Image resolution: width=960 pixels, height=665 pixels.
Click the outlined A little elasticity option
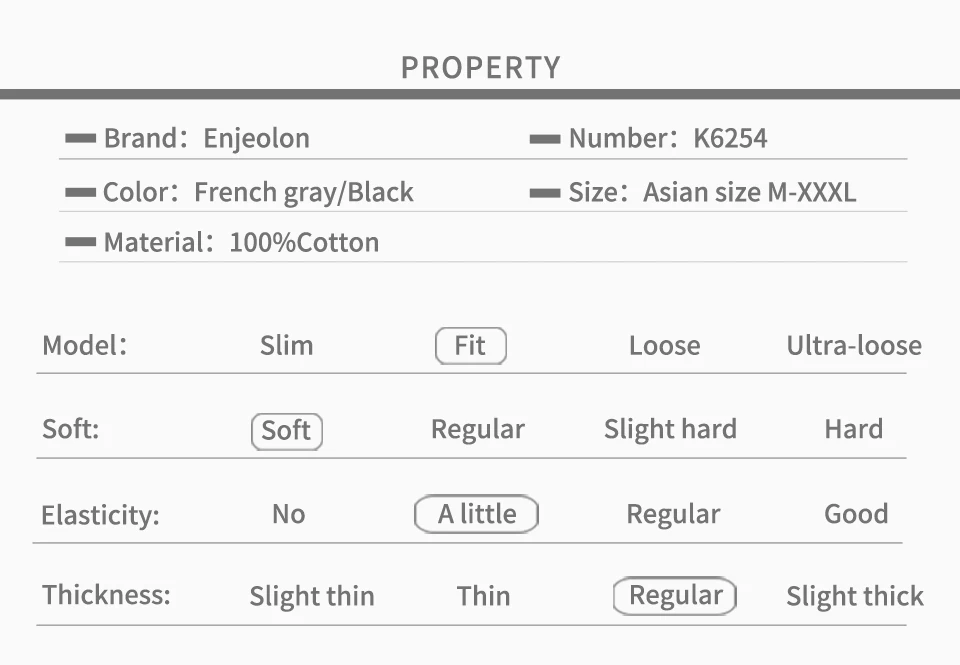pos(476,514)
